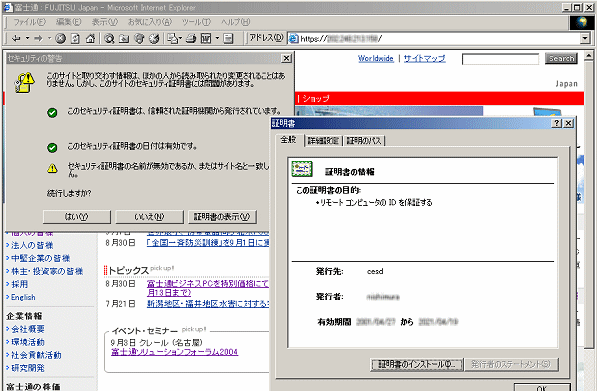Click the Stop loading icon
The width and height of the screenshot is (597, 391).
(x=61, y=38)
